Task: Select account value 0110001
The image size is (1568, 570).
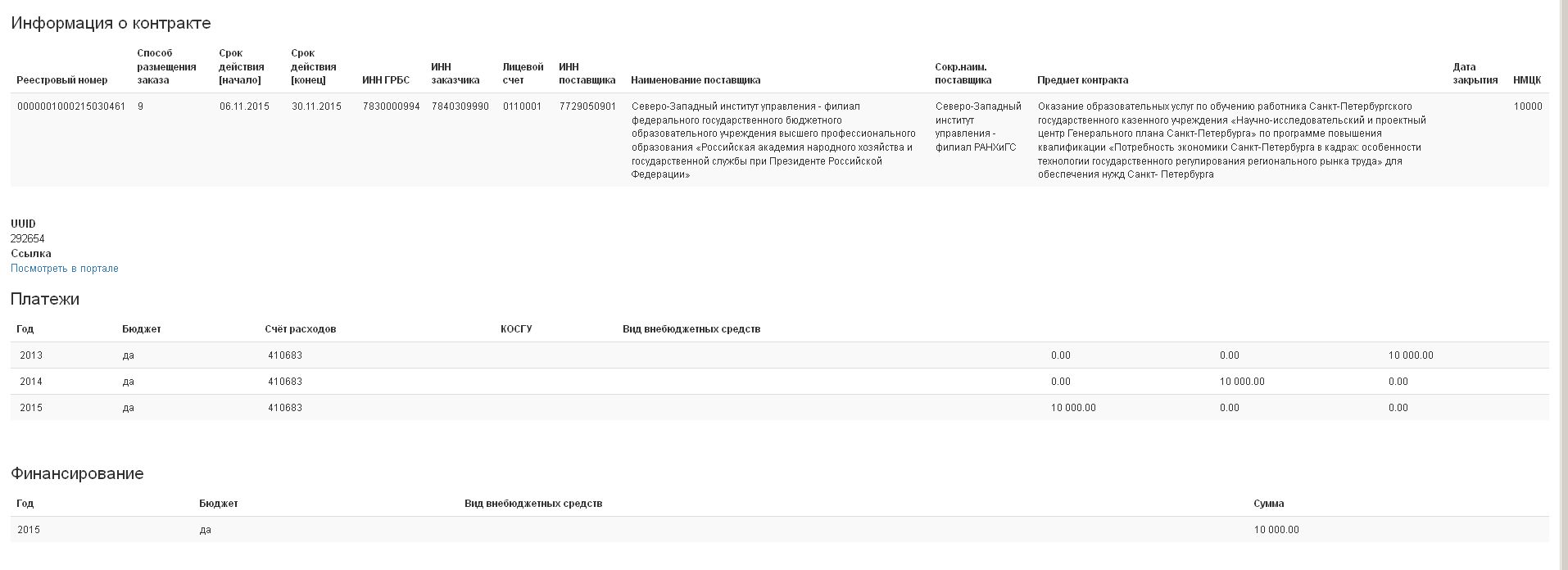Action: click(x=522, y=106)
